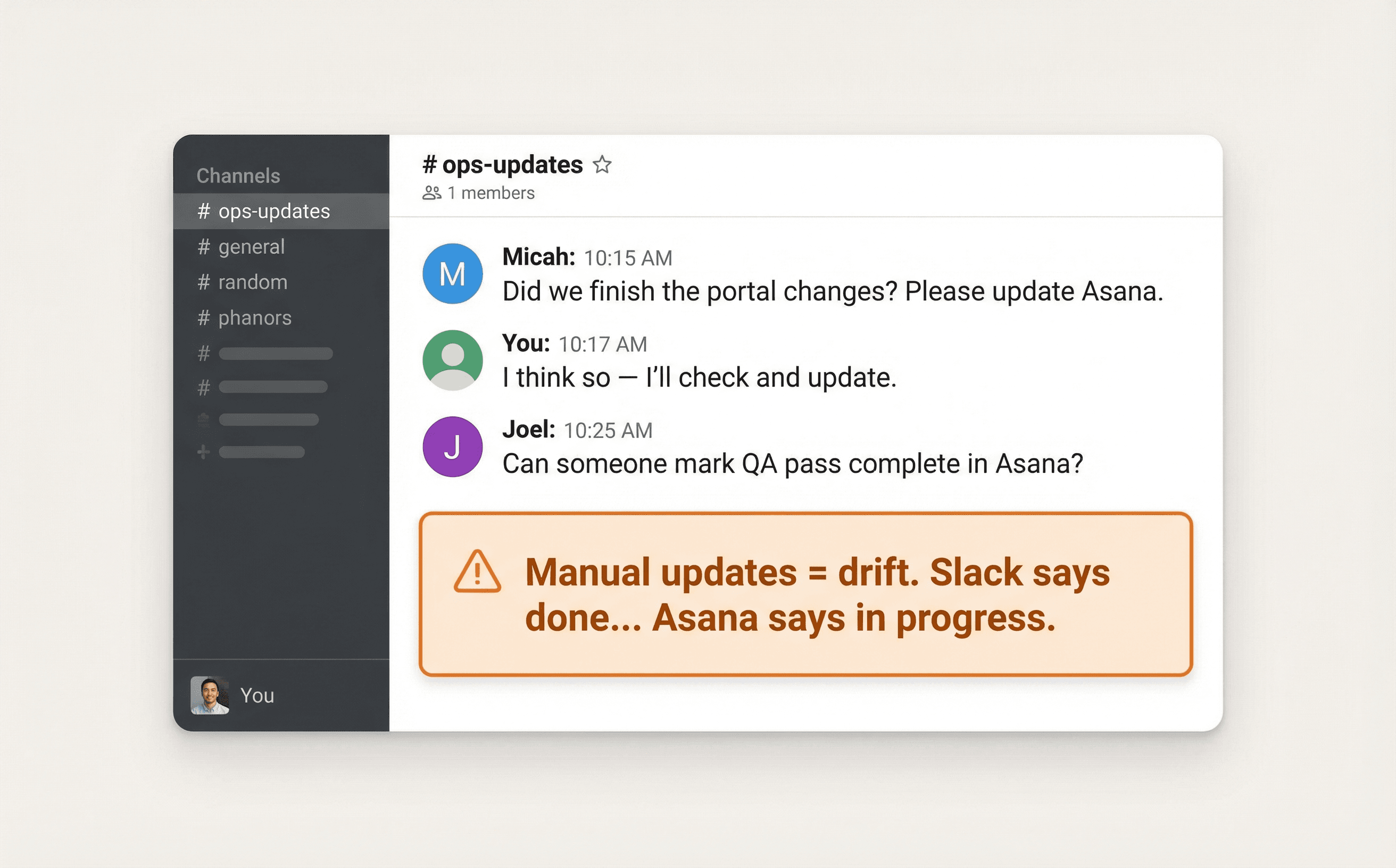Open the 1 members list

(x=490, y=193)
